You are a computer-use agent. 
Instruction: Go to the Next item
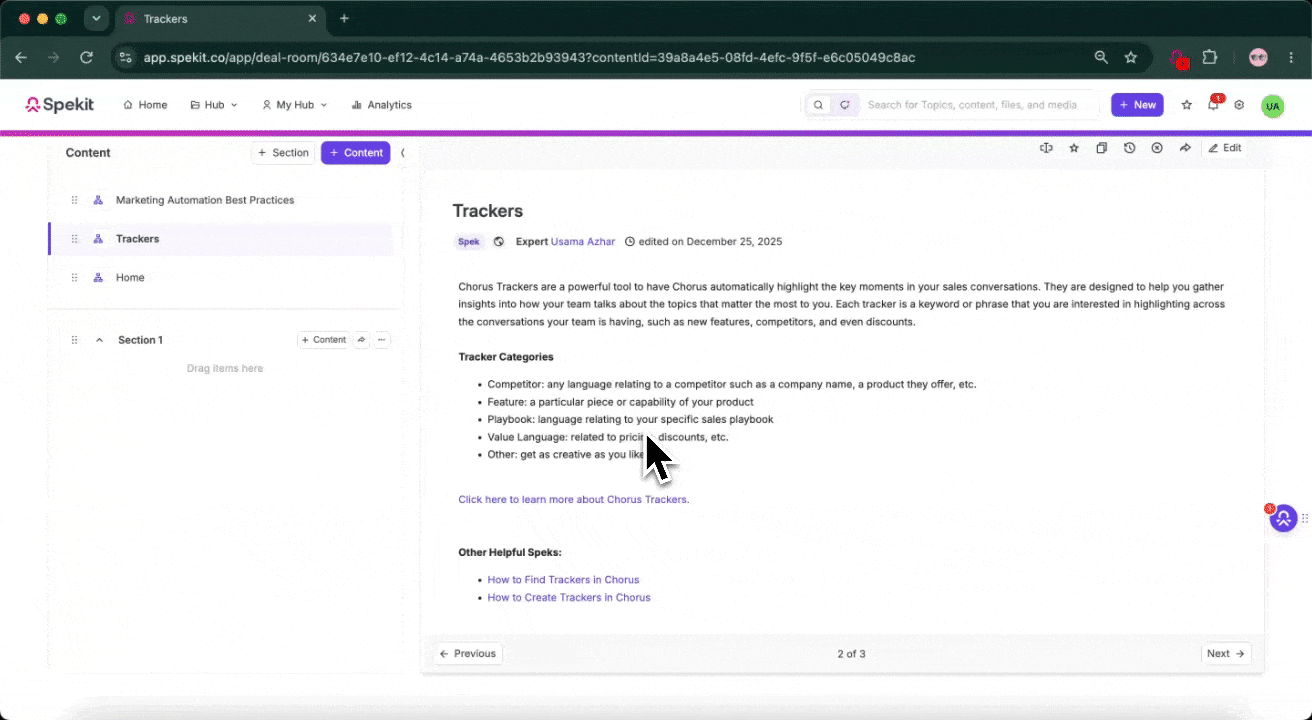point(1226,654)
